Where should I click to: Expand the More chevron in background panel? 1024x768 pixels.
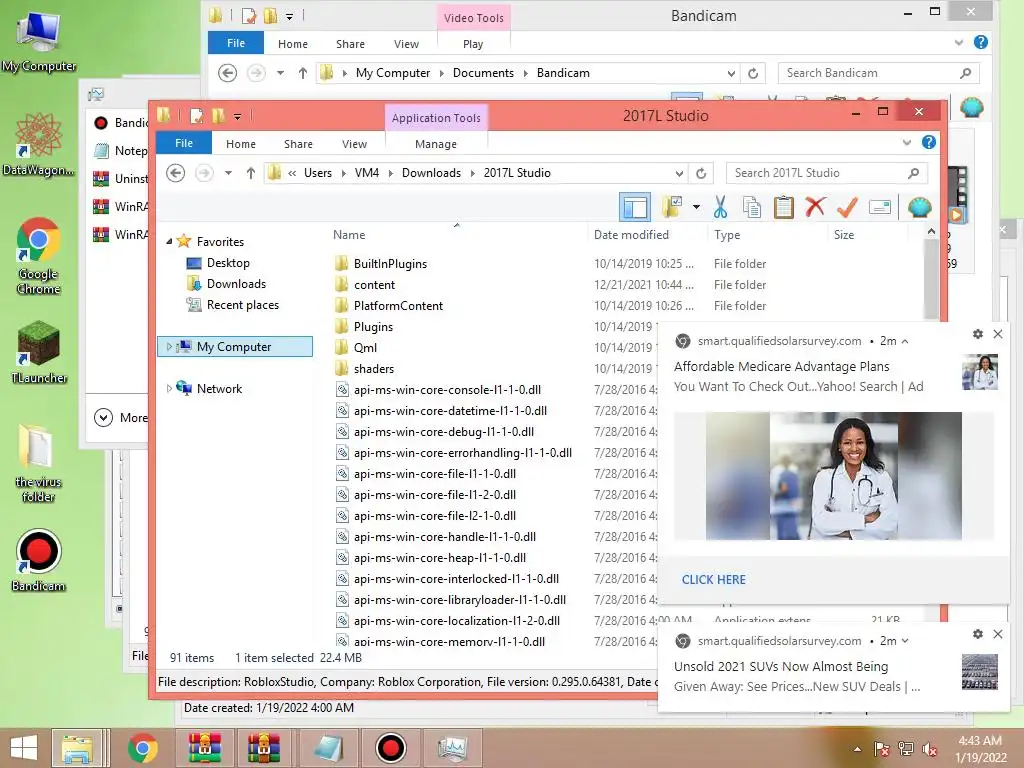(103, 417)
